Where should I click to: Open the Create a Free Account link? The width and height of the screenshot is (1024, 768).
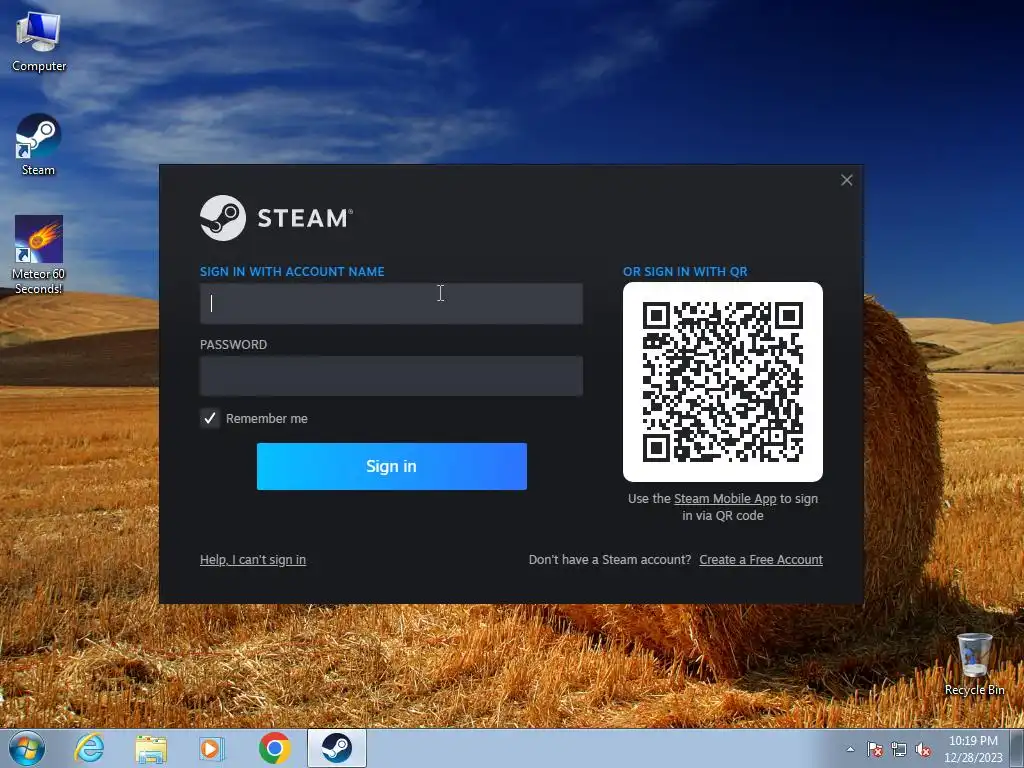[761, 560]
